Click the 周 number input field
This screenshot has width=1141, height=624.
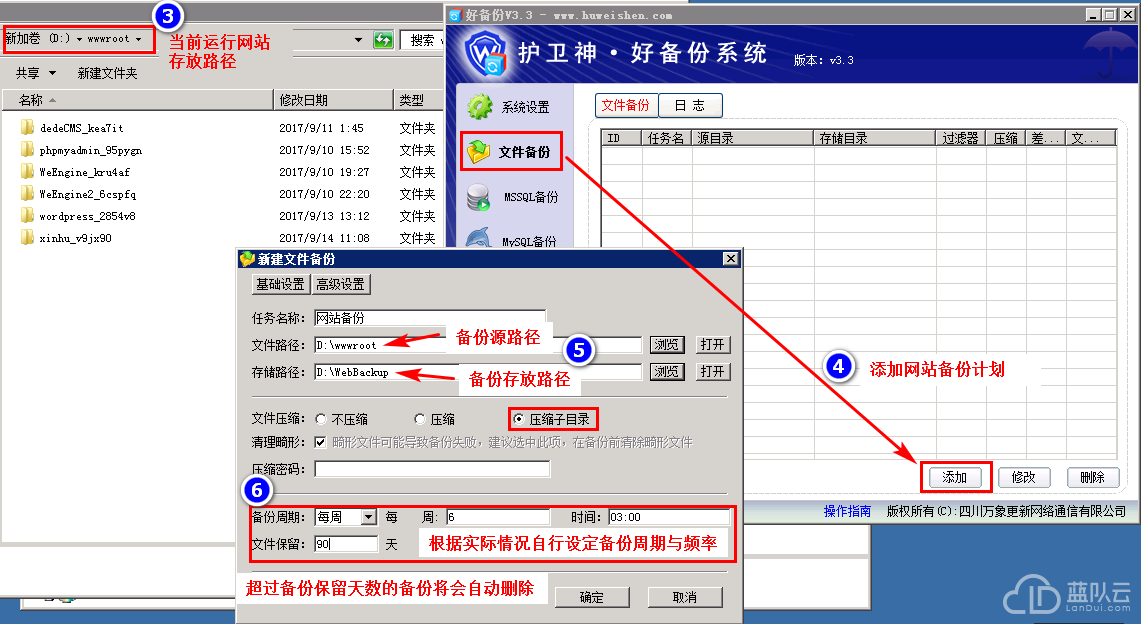click(498, 517)
